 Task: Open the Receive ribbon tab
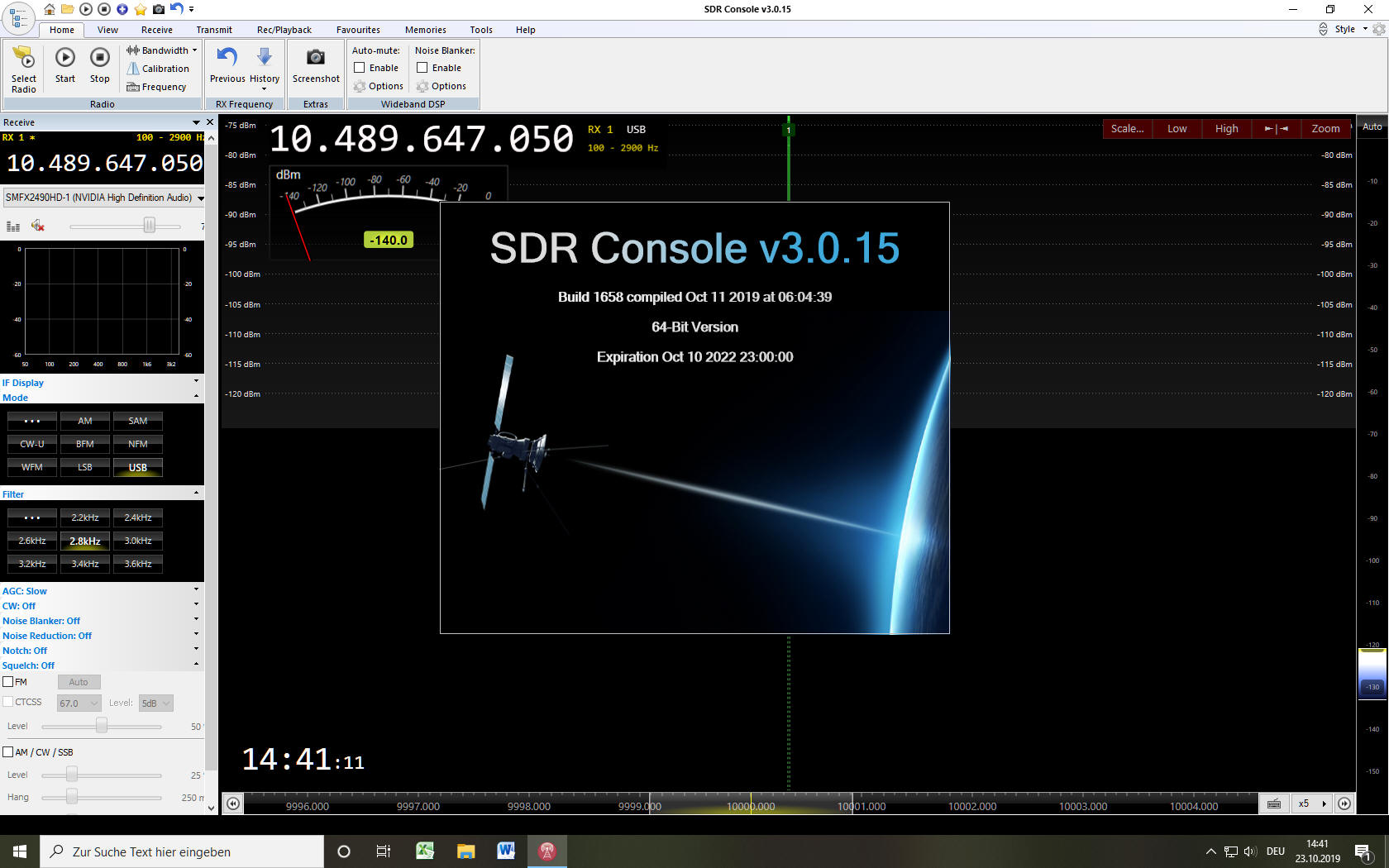click(157, 30)
